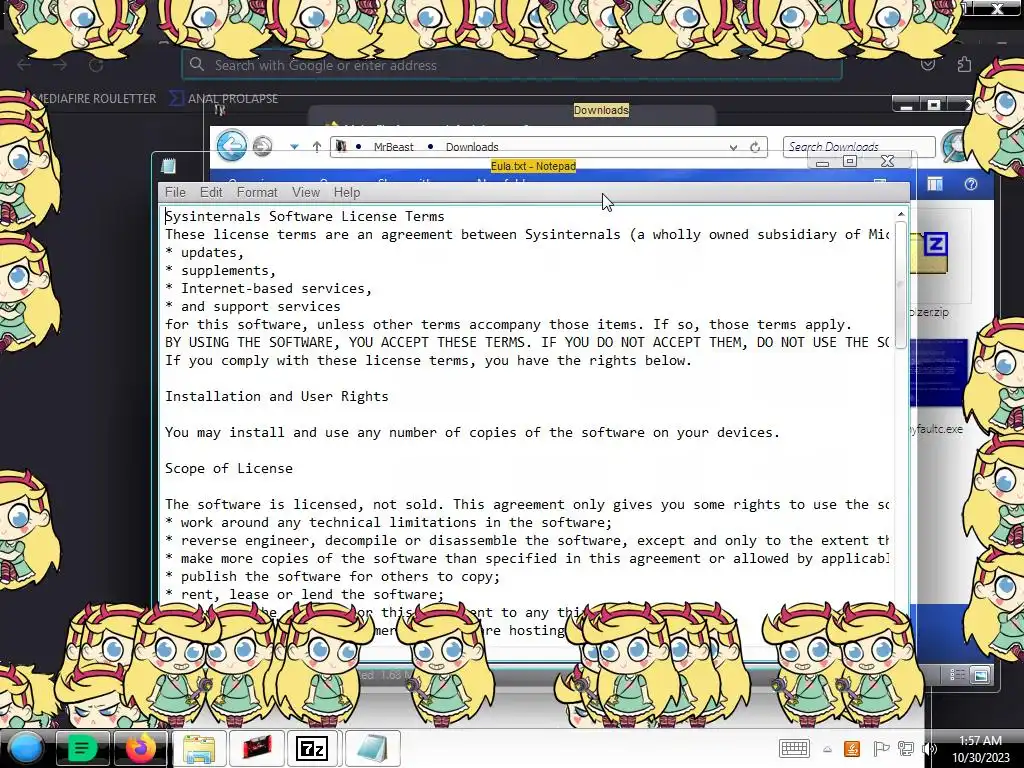Viewport: 1024px width, 768px height.
Task: Open Firefox from the taskbar
Action: click(140, 748)
